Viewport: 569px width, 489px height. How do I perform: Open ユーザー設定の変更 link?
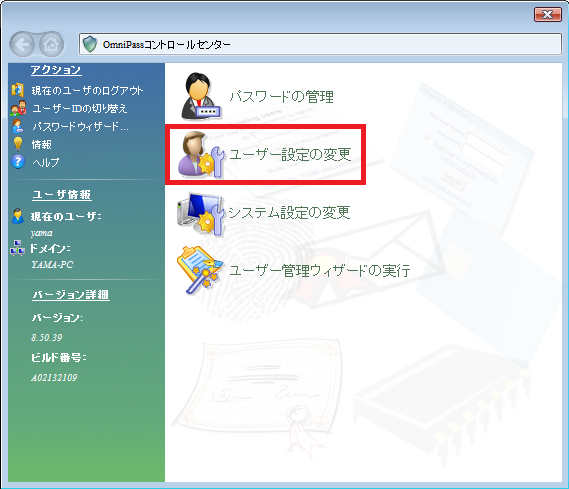pyautogui.click(x=290, y=155)
